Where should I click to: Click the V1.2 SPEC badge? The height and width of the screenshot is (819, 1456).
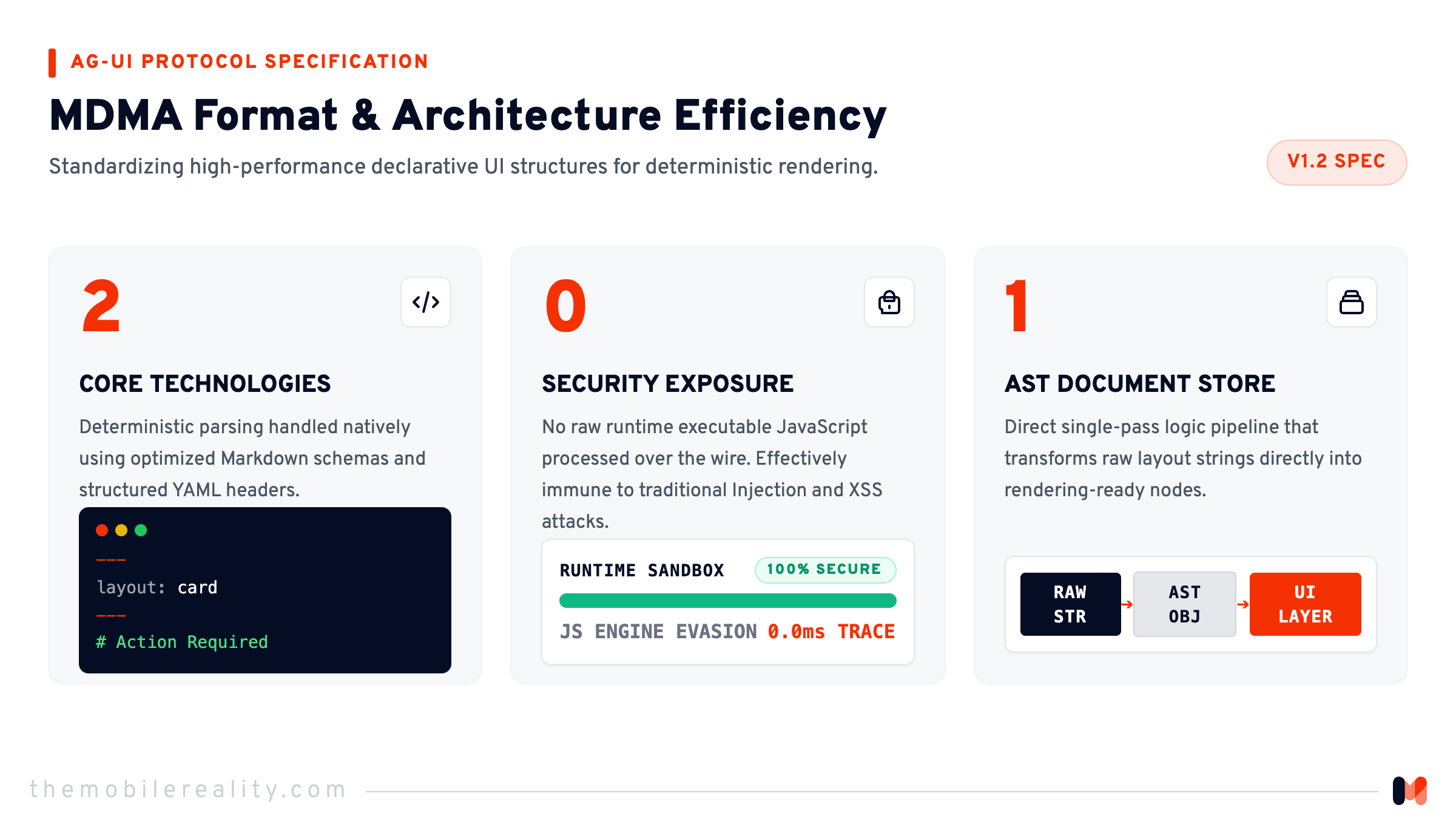(1336, 162)
